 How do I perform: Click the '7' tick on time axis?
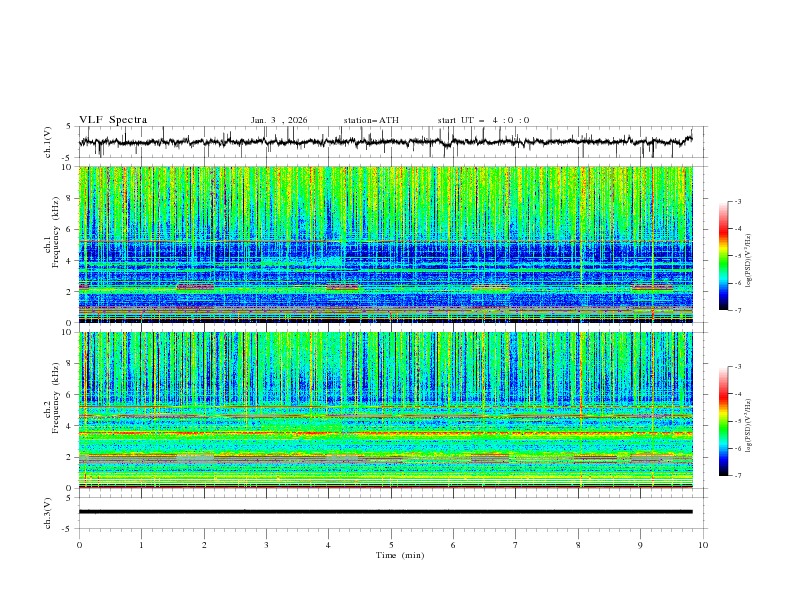pyautogui.click(x=516, y=545)
